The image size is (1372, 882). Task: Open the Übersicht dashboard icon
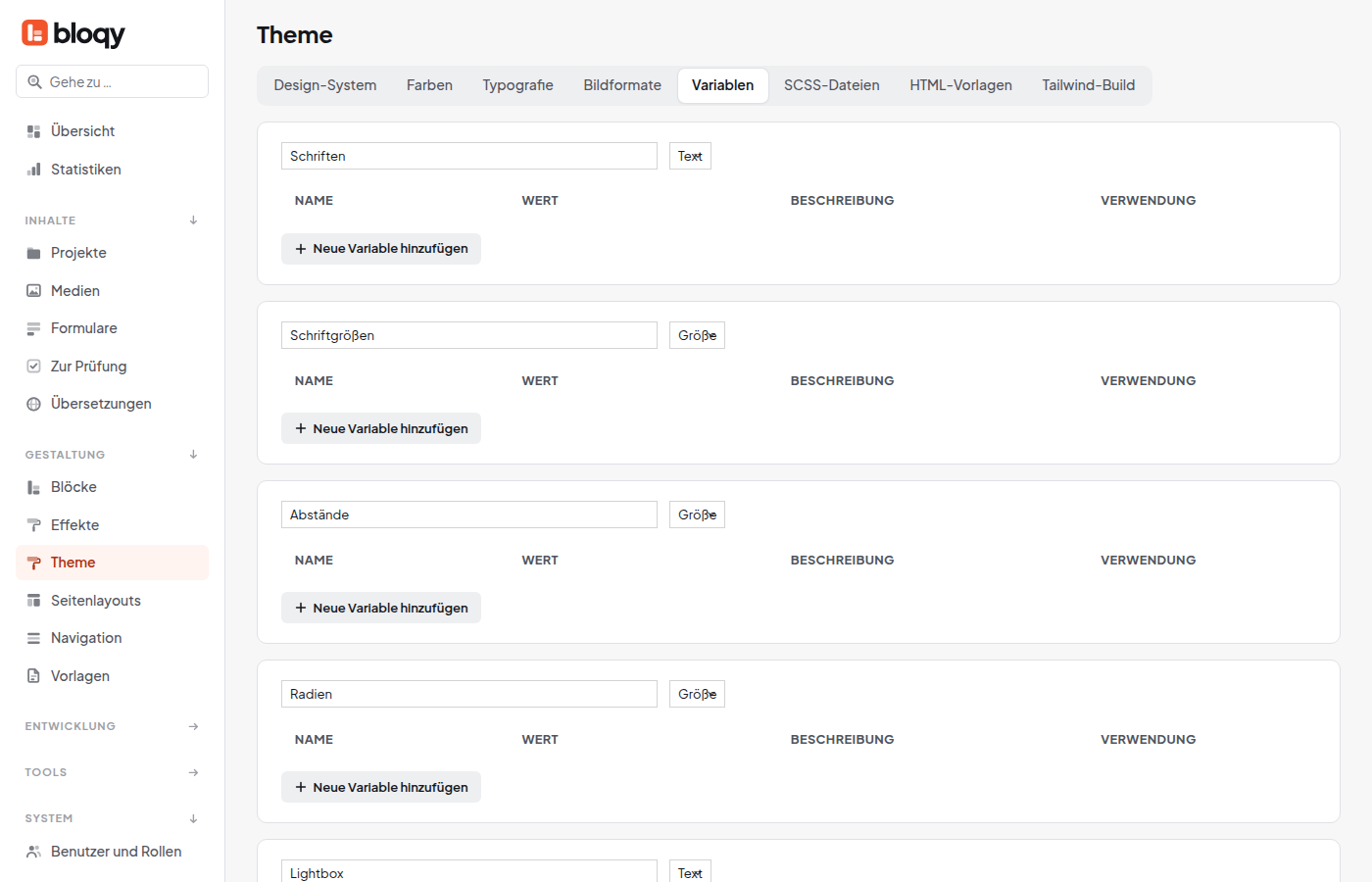point(33,131)
